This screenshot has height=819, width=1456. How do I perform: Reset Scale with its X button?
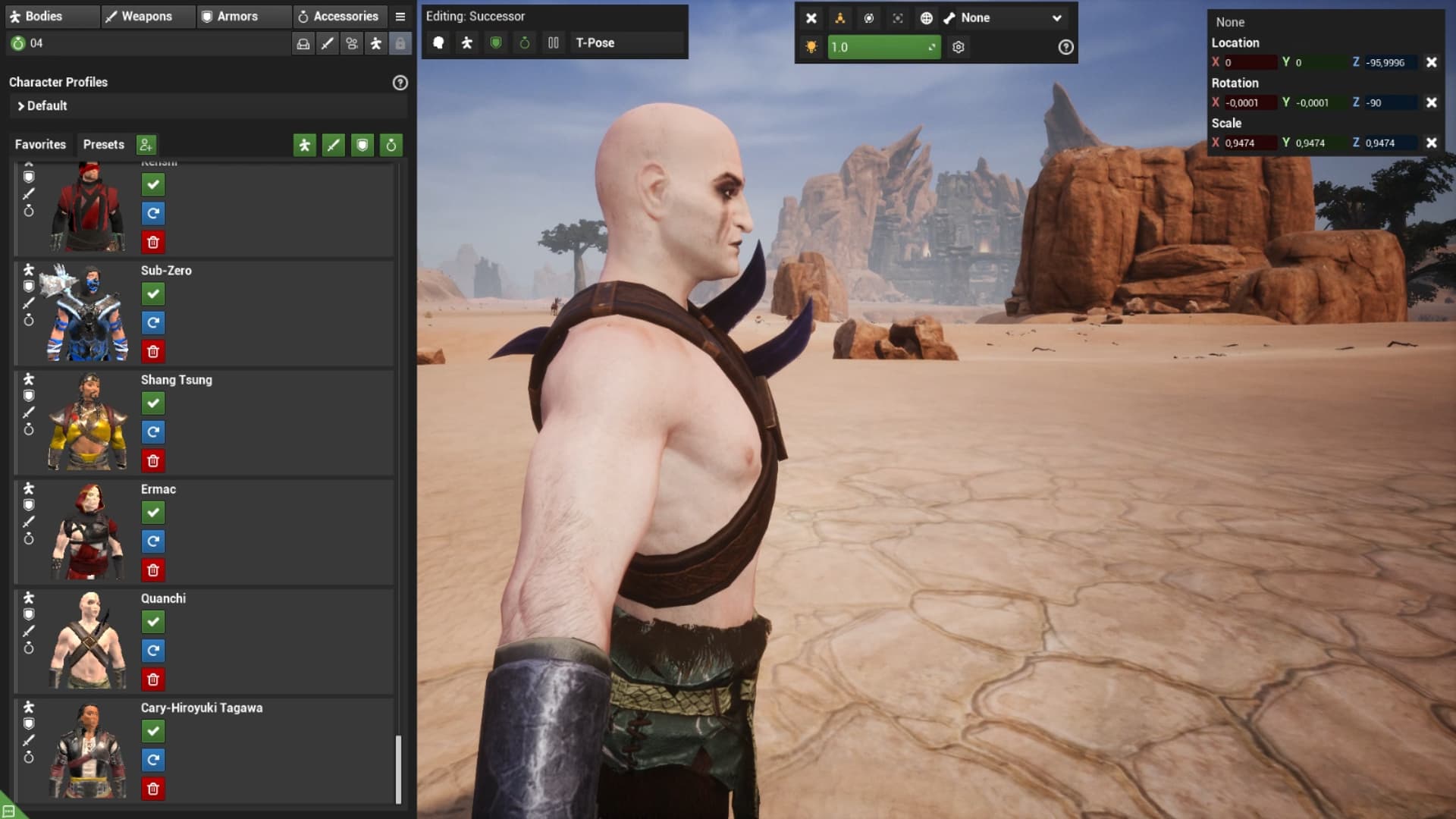(x=1432, y=143)
